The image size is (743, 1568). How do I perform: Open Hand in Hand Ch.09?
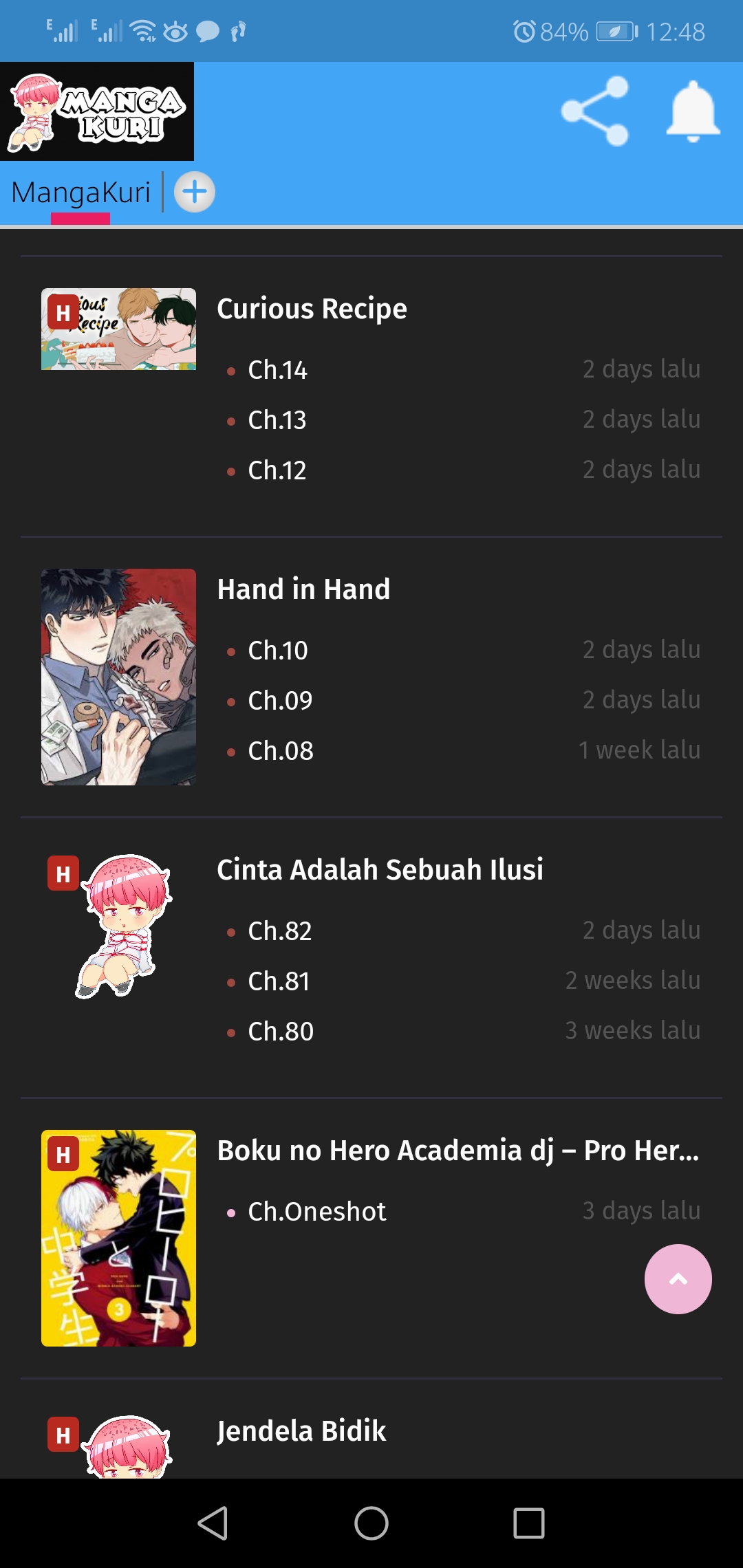point(280,701)
